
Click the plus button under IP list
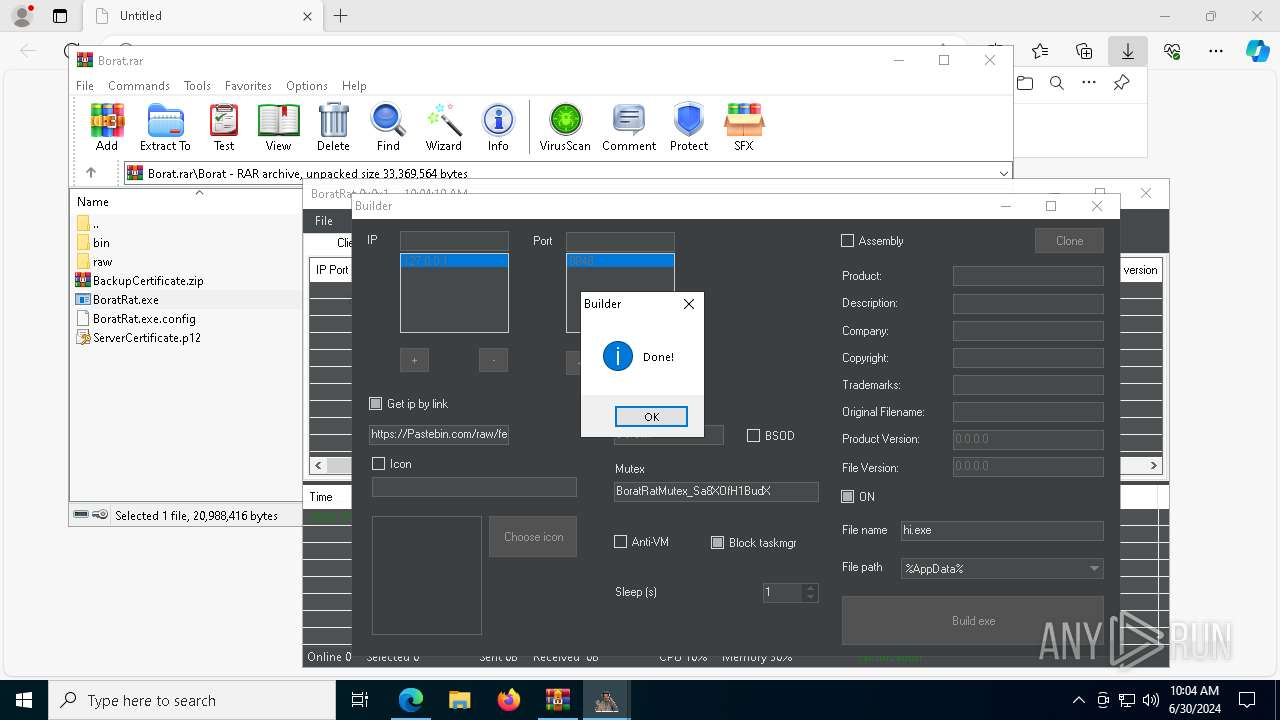(x=414, y=360)
